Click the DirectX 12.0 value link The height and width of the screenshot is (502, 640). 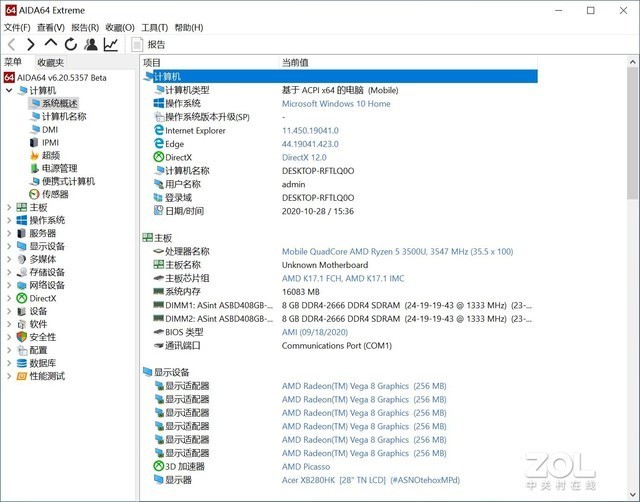pos(304,158)
